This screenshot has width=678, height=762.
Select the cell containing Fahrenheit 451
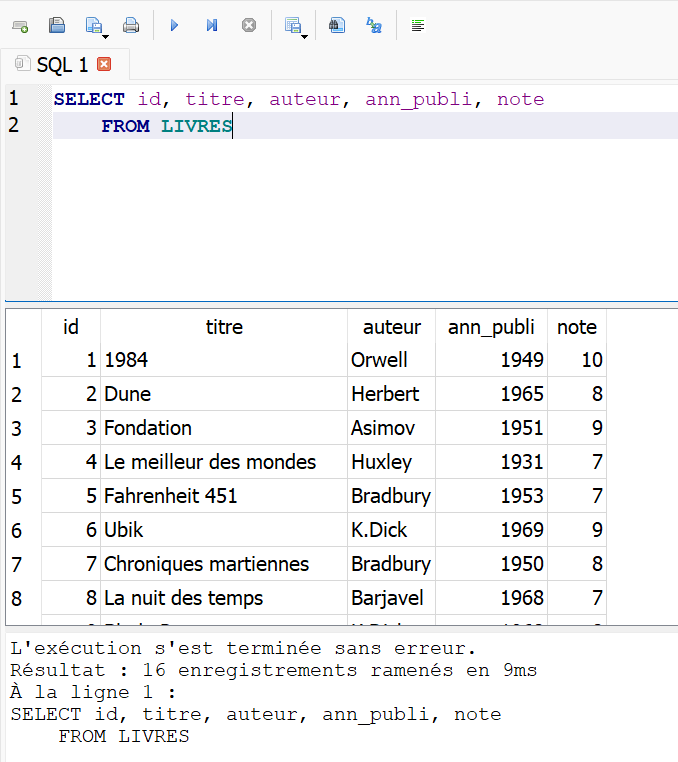(x=171, y=496)
